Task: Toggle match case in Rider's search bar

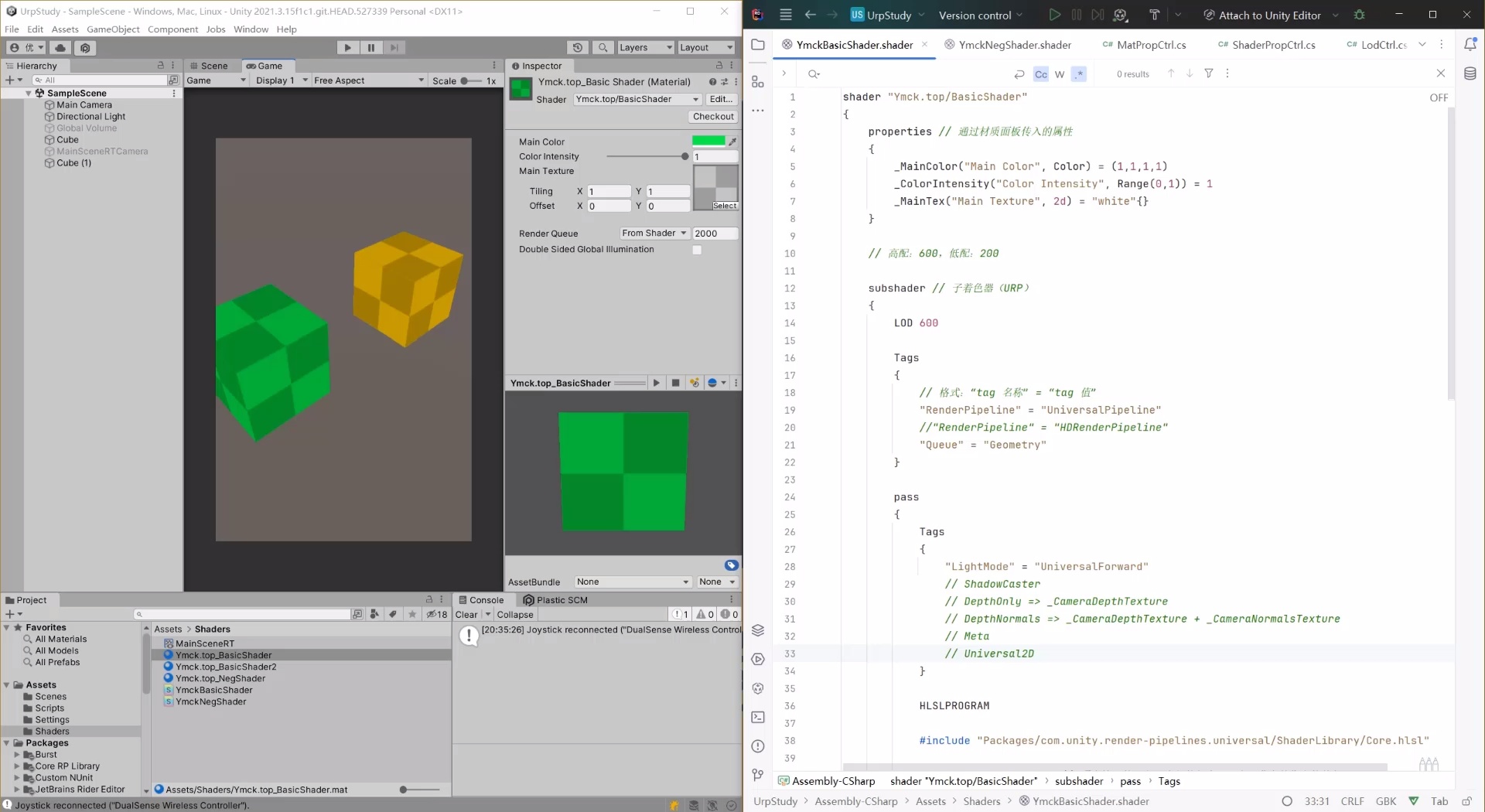Action: [x=1040, y=73]
